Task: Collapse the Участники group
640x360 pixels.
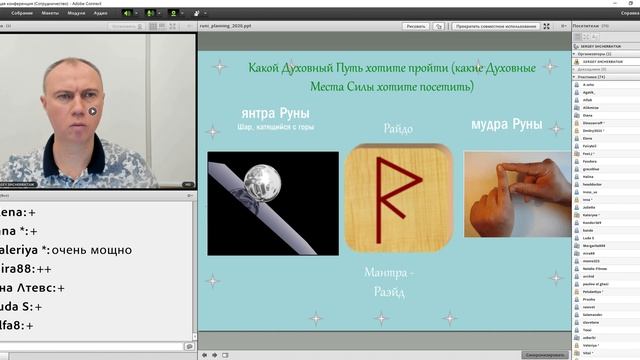Action: [575, 77]
